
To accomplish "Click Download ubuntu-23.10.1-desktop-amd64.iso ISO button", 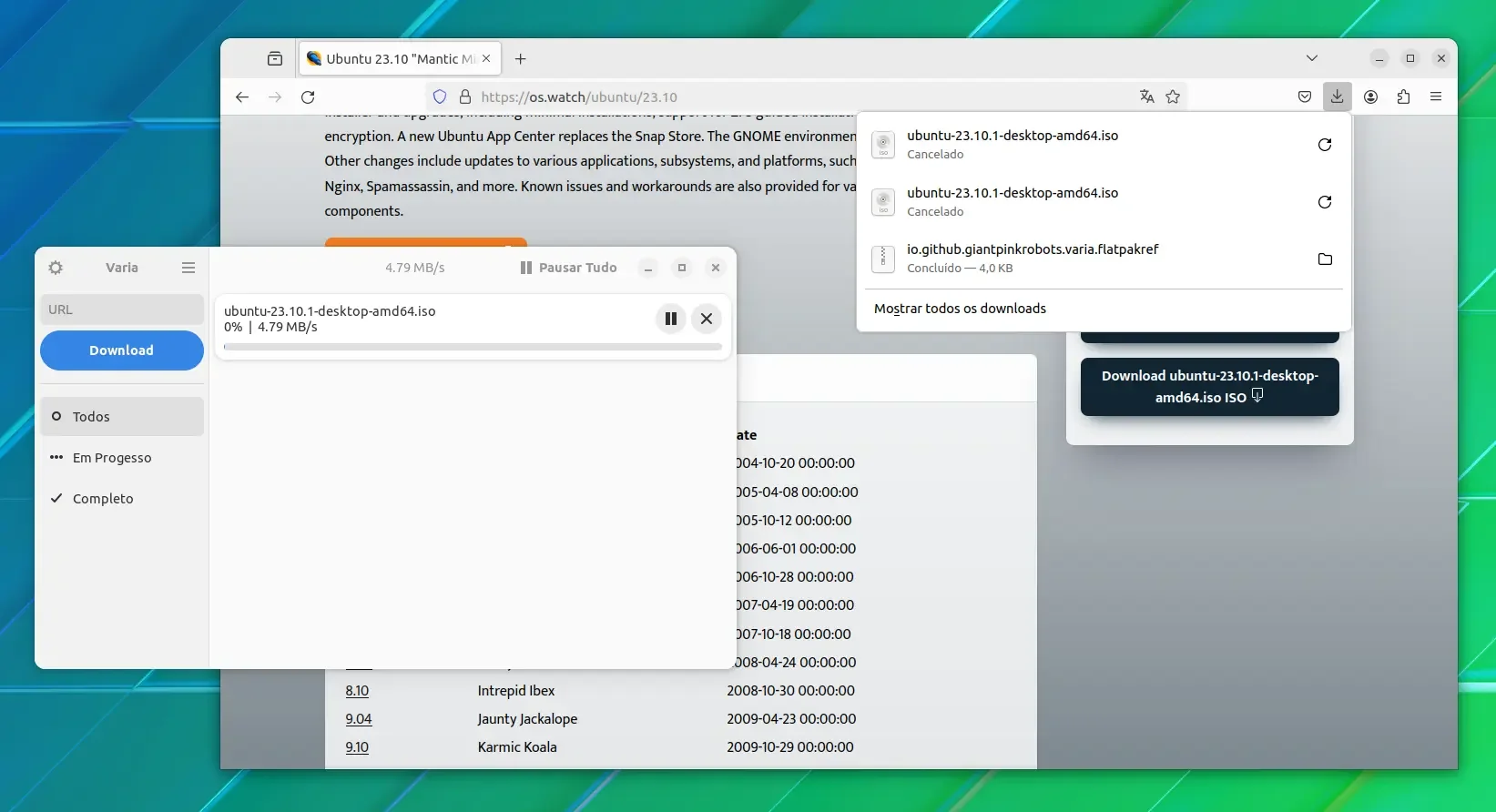I will pos(1210,387).
